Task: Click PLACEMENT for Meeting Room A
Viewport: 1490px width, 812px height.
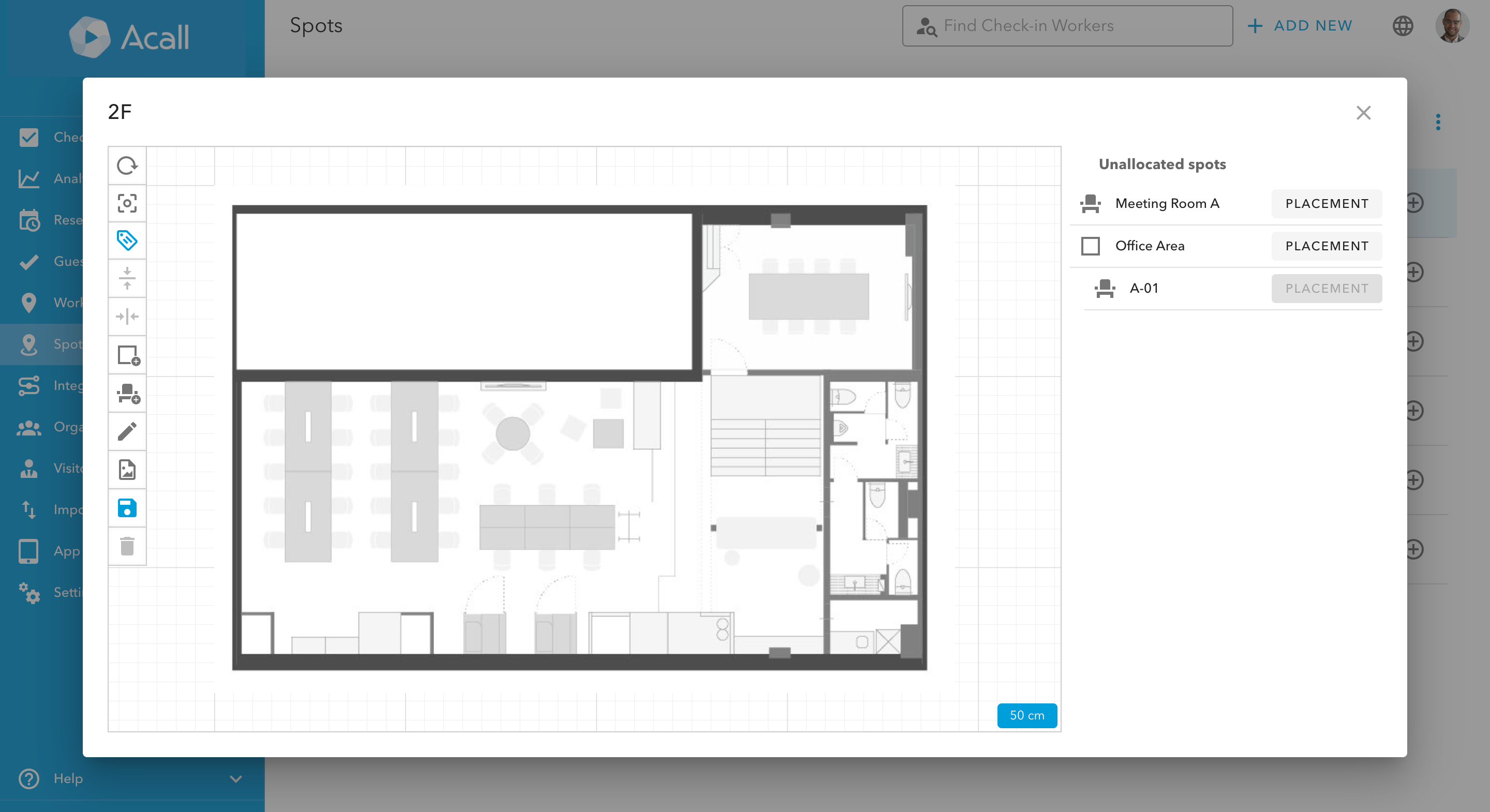Action: tap(1327, 204)
